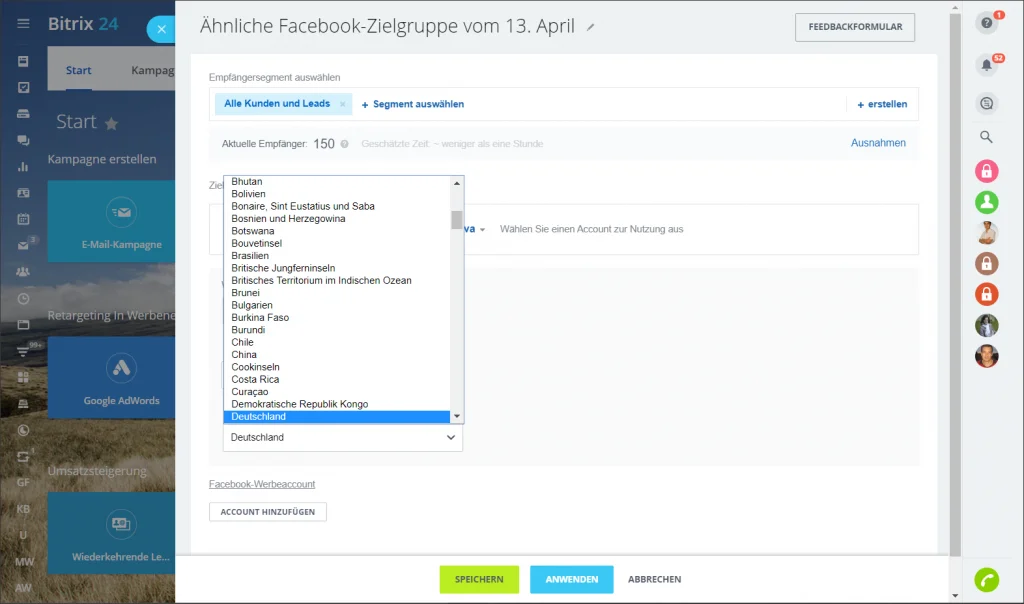
Task: Open the help question mark icon
Action: 987,23
